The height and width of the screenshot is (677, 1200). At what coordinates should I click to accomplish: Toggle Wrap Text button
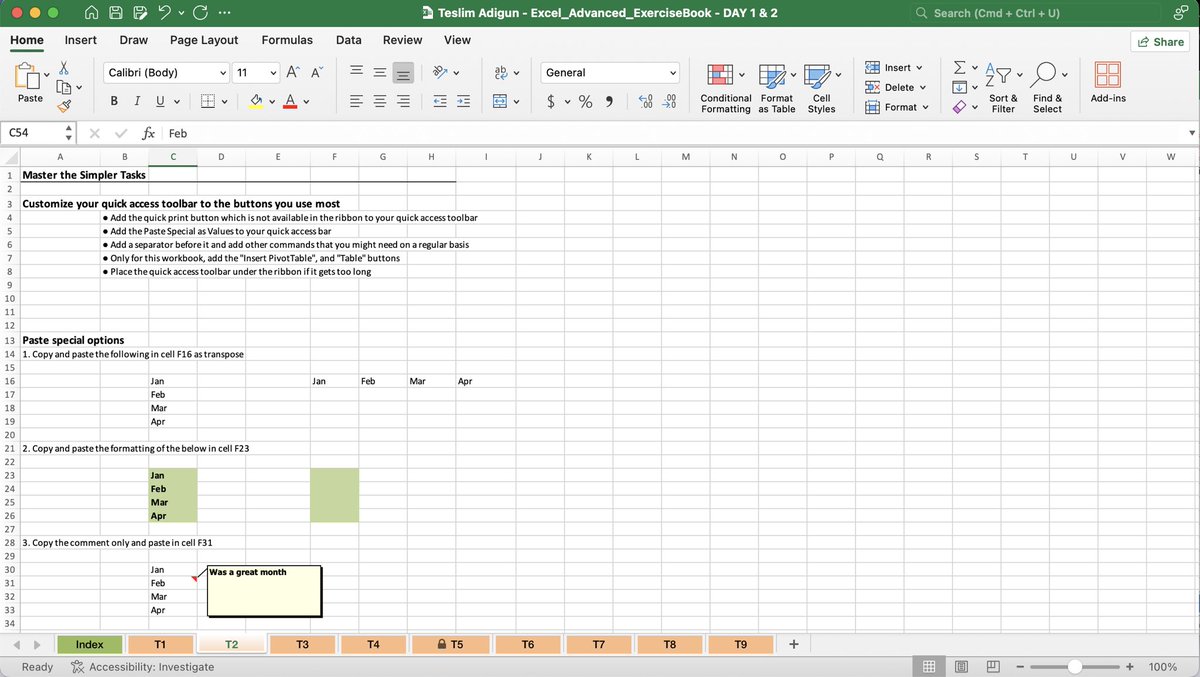click(x=500, y=72)
